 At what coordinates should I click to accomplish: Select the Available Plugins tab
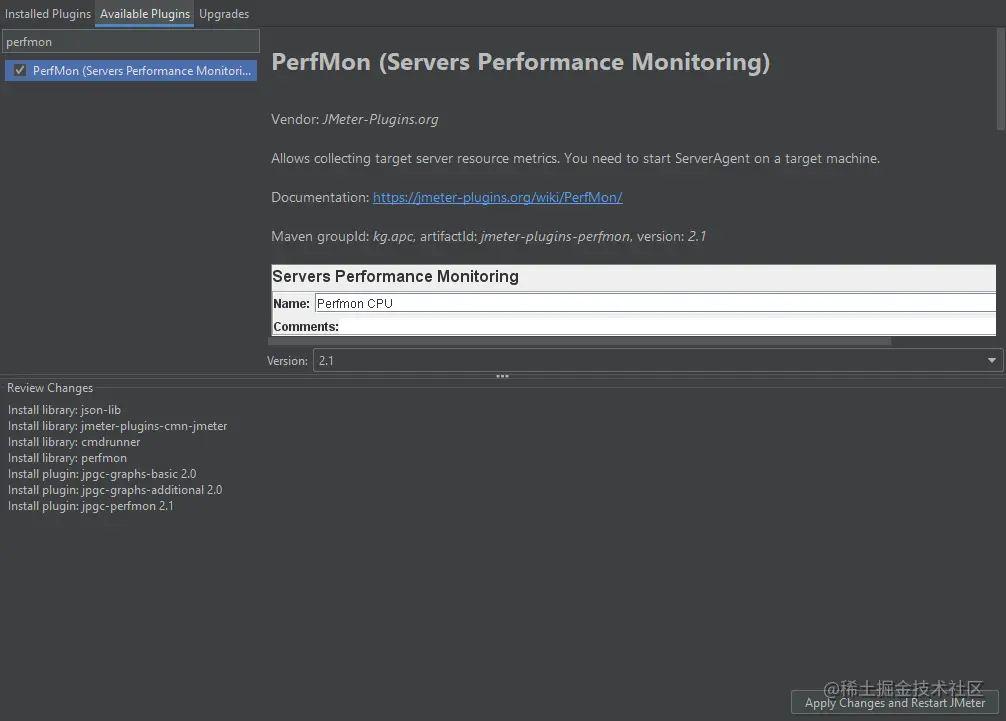tap(144, 13)
